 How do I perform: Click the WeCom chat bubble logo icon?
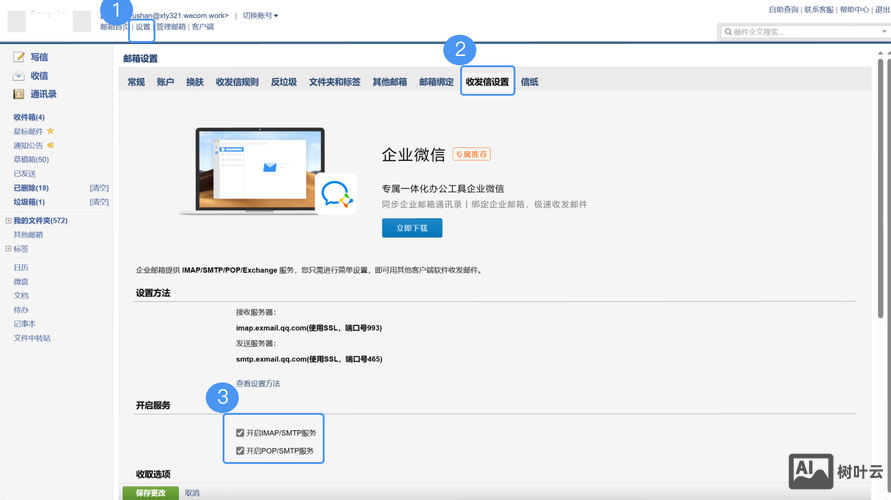coord(336,194)
